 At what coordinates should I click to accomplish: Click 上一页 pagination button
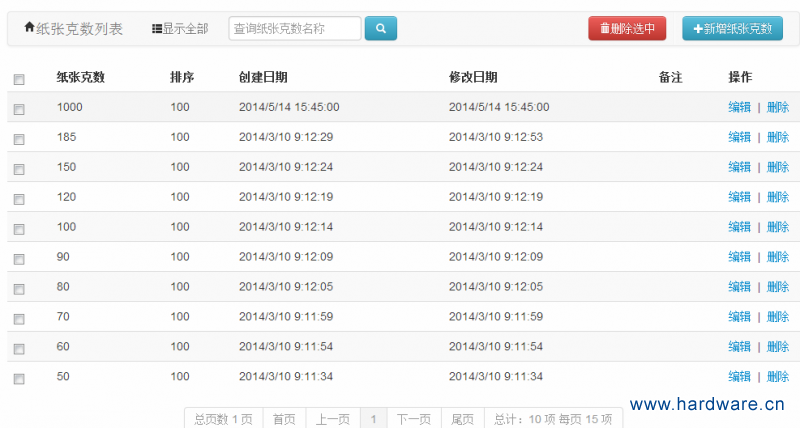[x=332, y=419]
